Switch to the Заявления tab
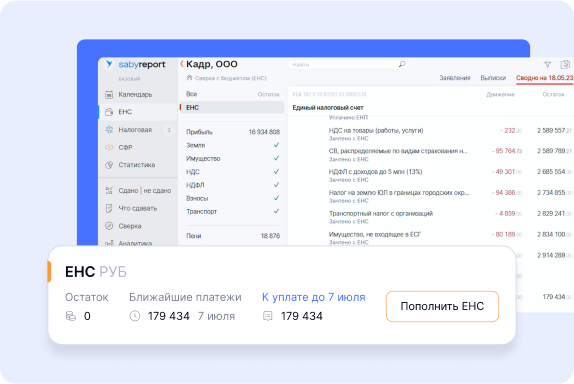The width and height of the screenshot is (574, 384). (x=455, y=78)
